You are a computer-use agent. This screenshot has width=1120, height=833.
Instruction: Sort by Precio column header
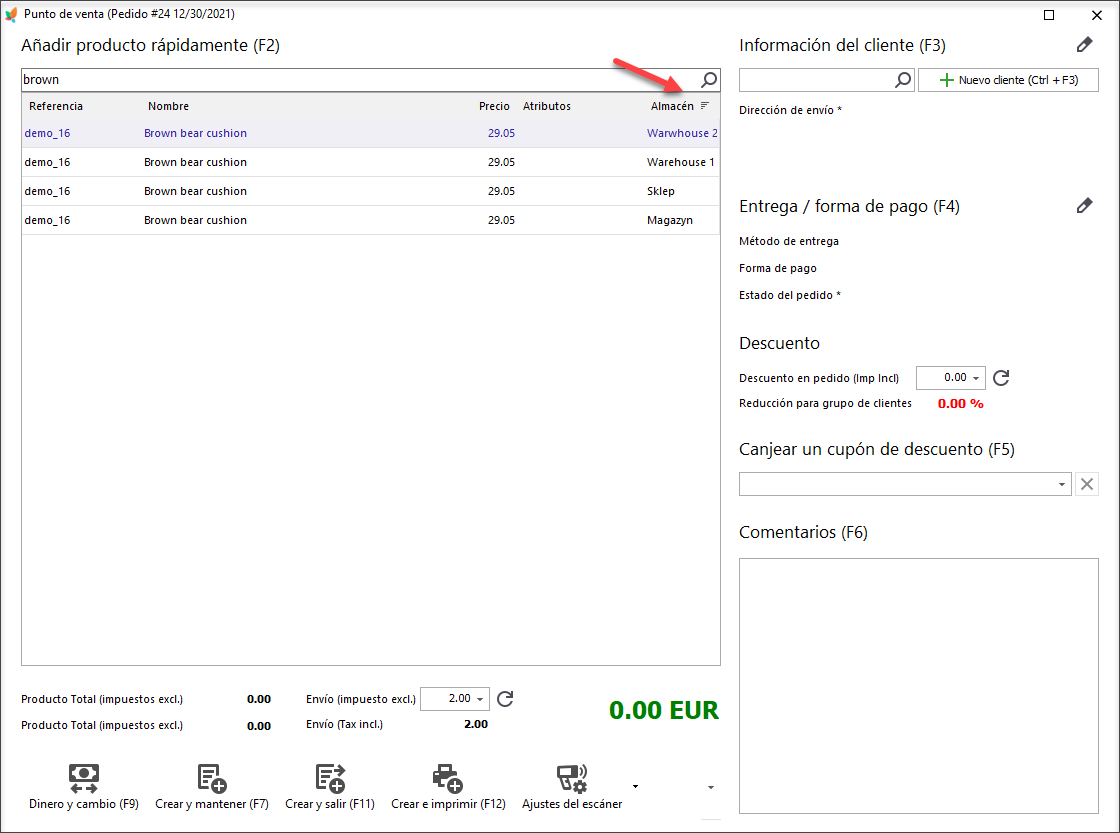494,106
